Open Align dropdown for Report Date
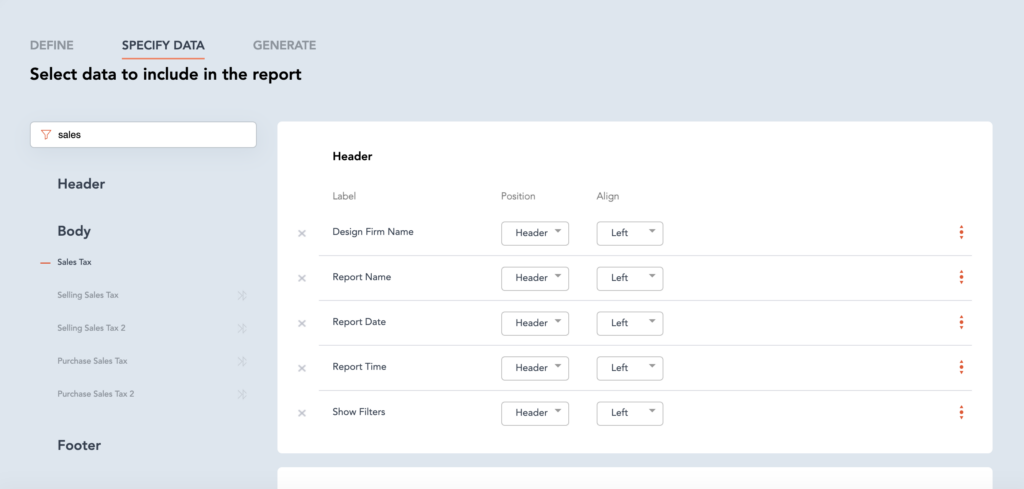1024x489 pixels. coord(630,323)
